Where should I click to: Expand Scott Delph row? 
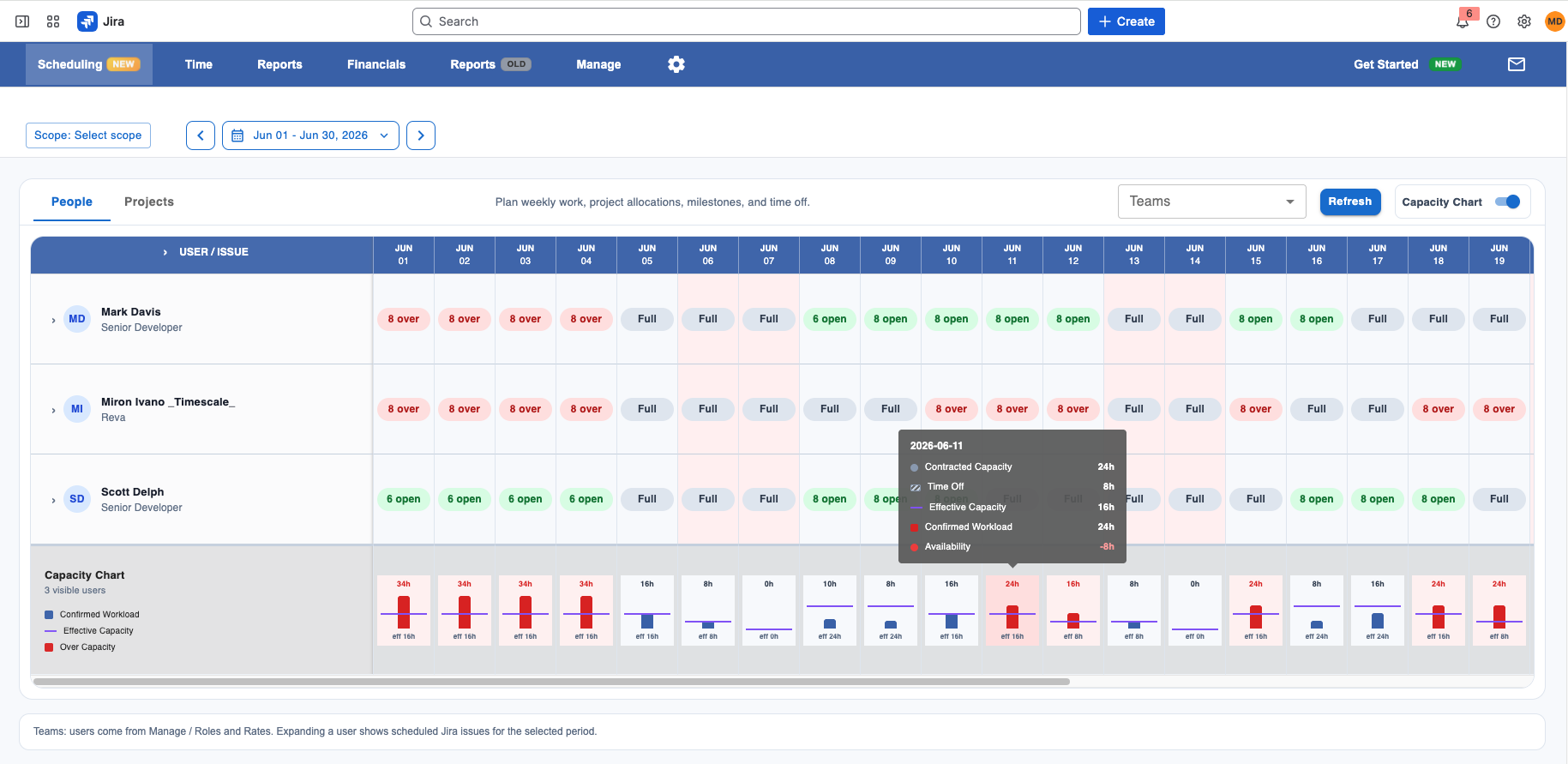[x=53, y=501]
